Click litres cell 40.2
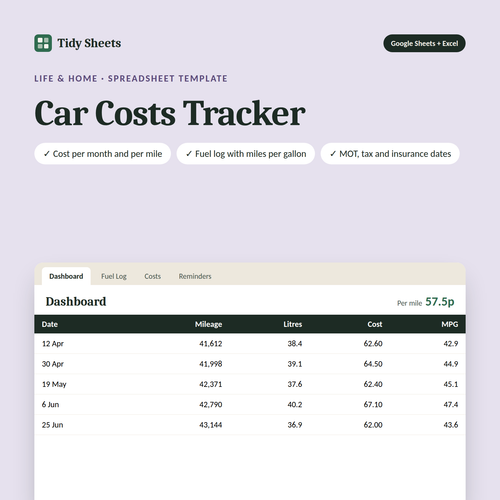The width and height of the screenshot is (500, 500). [295, 405]
